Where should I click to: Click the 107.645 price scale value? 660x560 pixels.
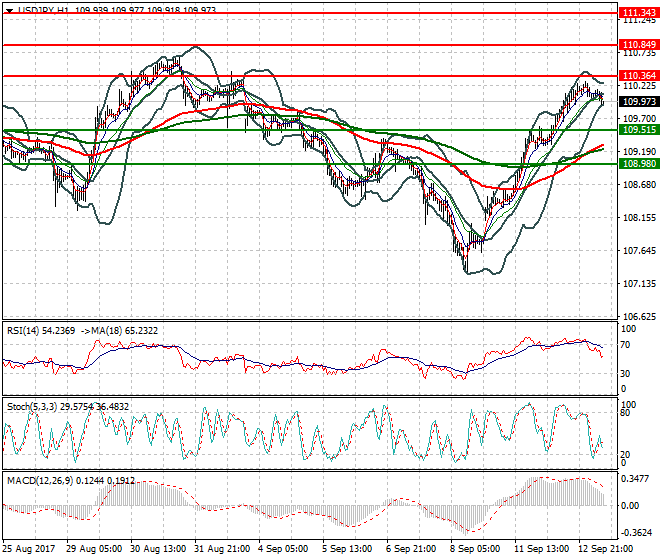tap(639, 251)
